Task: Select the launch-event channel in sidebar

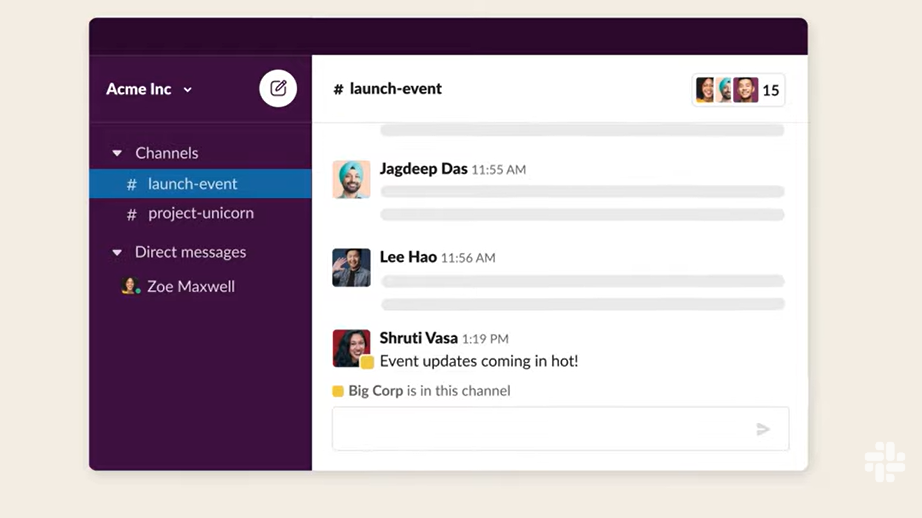Action: tap(201, 183)
